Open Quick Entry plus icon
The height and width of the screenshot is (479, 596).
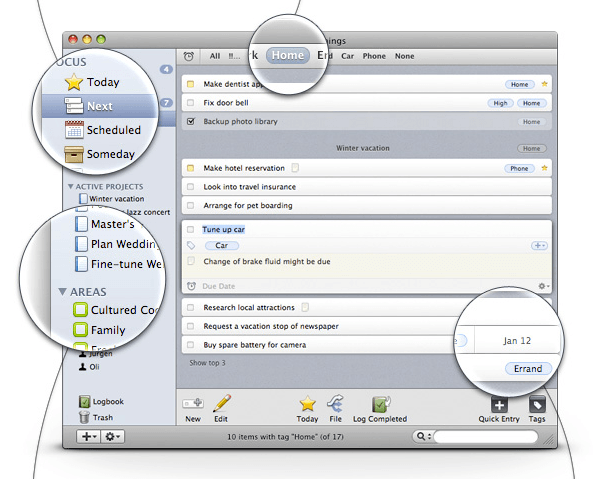(499, 404)
